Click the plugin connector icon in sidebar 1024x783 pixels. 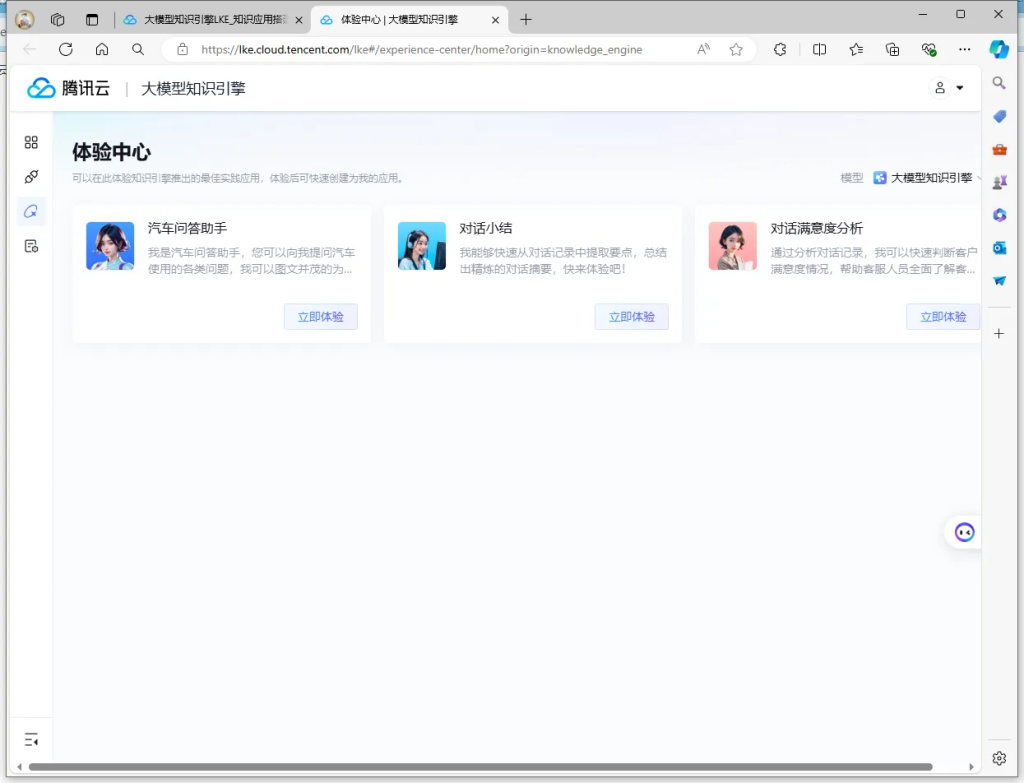[x=31, y=177]
